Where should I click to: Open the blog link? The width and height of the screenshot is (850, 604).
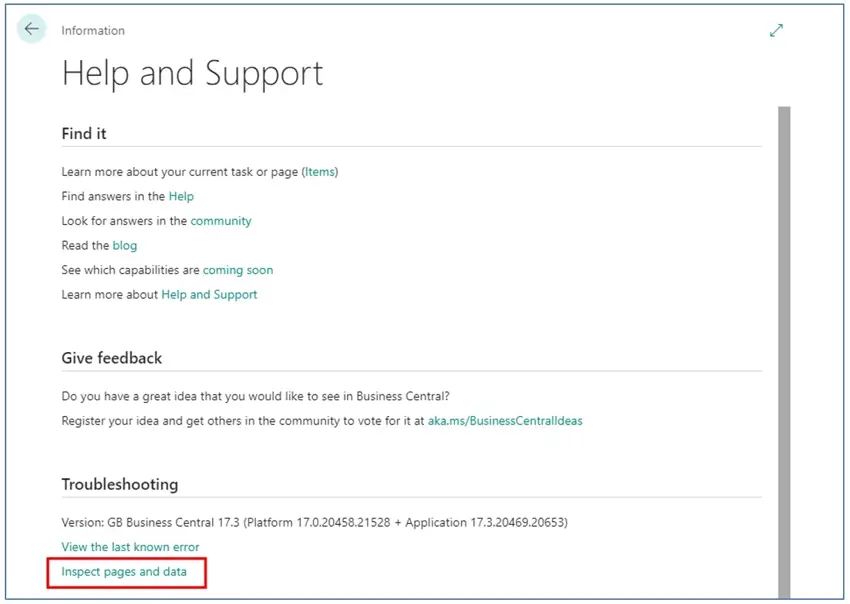tap(125, 246)
